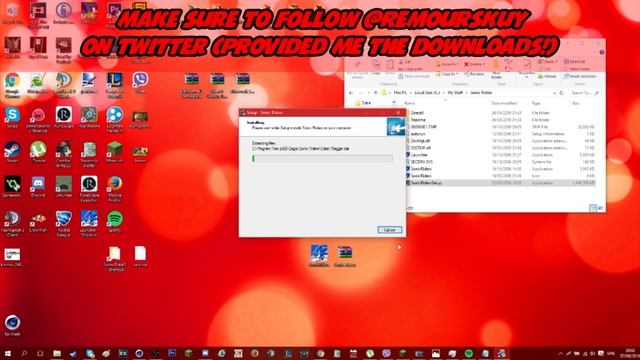Click Local Disk in the breadcrumb path
The image size is (640, 360).
point(427,93)
